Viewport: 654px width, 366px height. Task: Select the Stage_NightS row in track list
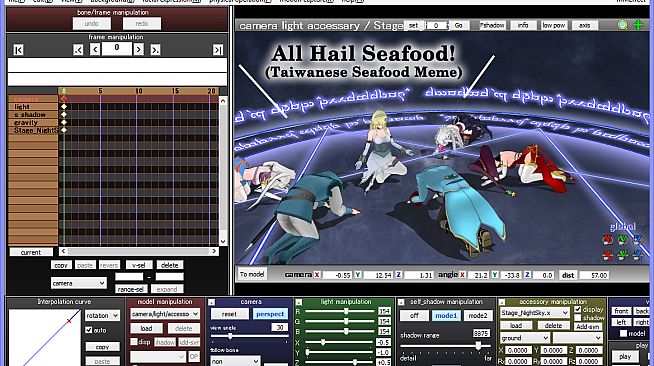[x=33, y=130]
